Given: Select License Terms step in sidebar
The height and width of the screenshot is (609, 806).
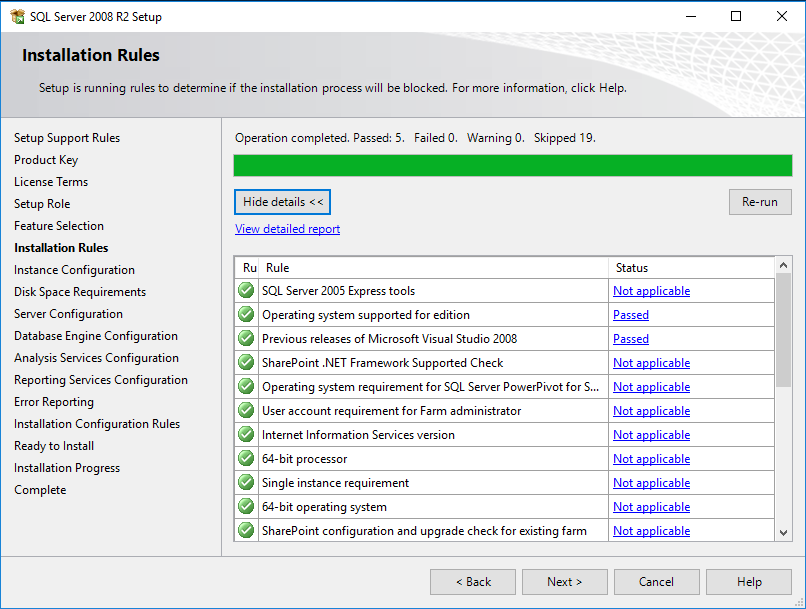Looking at the screenshot, I should coord(51,182).
